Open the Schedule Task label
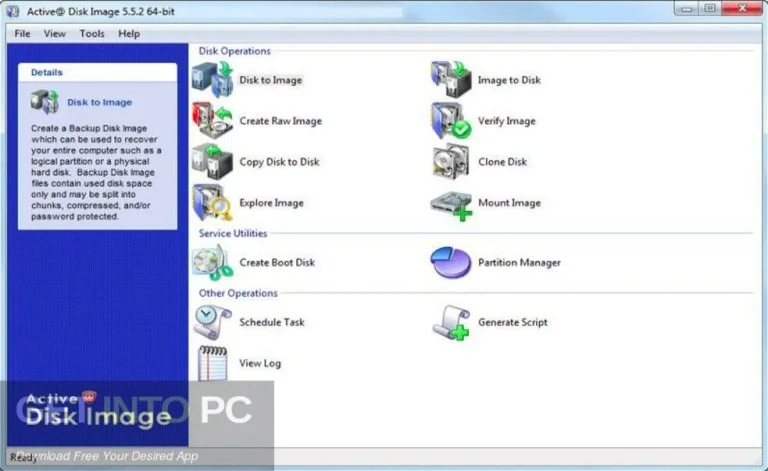This screenshot has height=471, width=768. 272,322
